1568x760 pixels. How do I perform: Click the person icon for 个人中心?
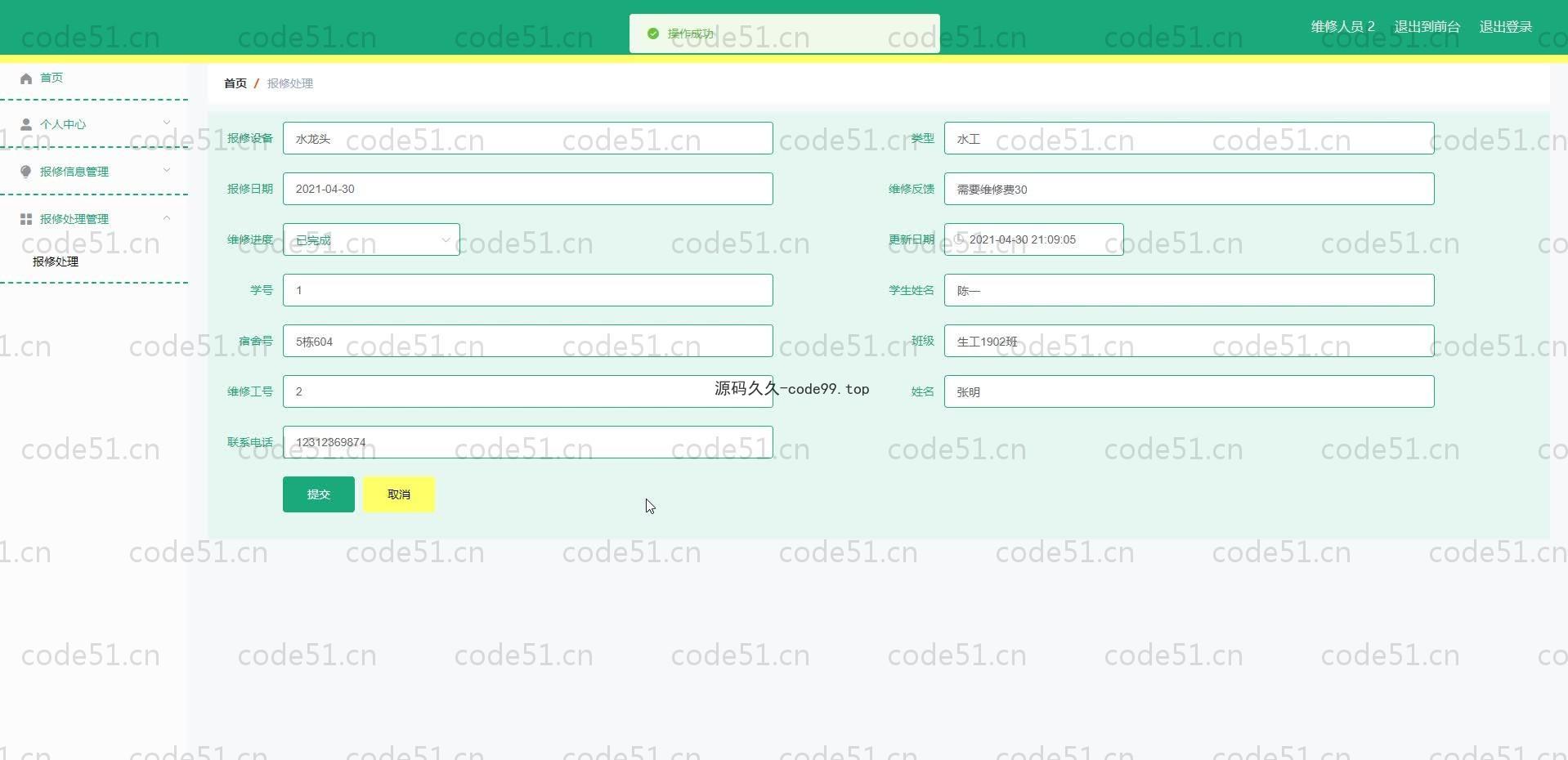tap(26, 124)
